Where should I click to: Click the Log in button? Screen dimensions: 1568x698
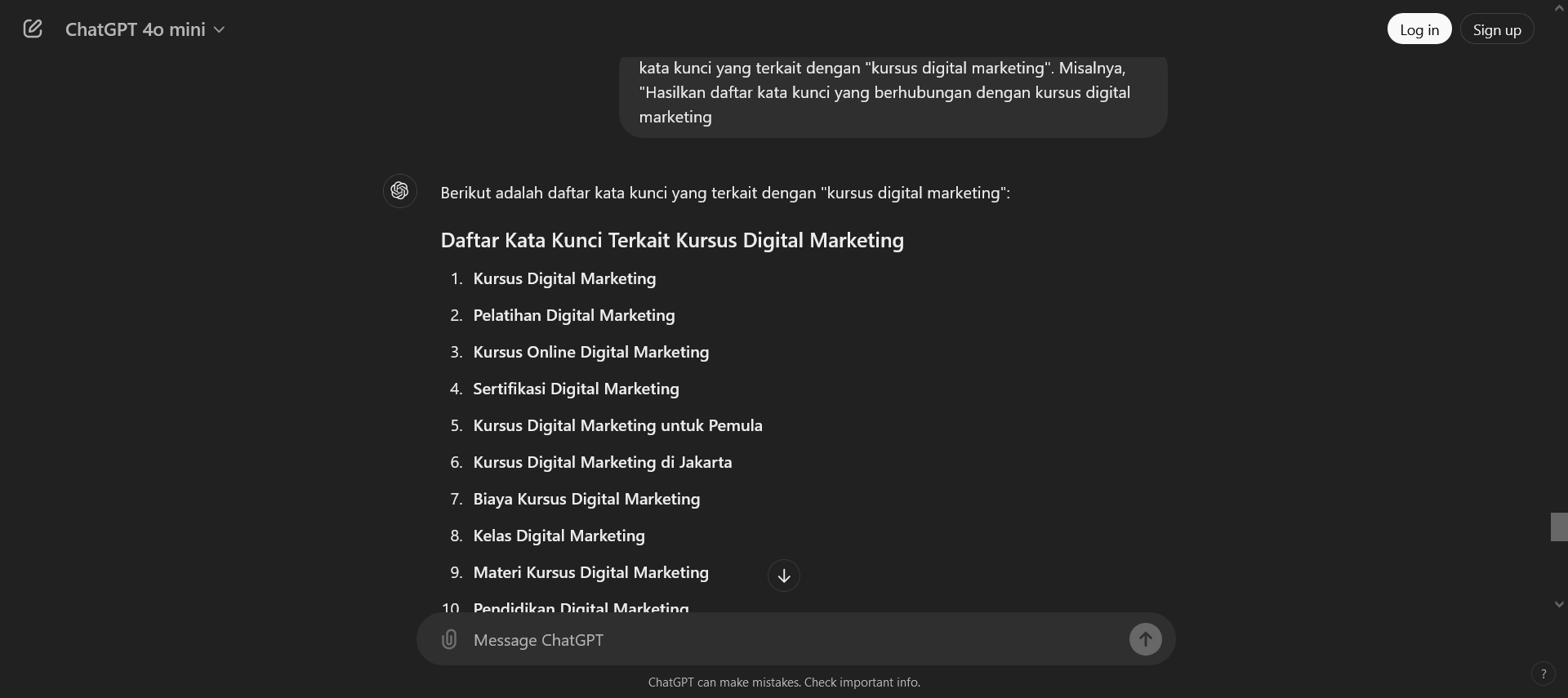[1419, 29]
